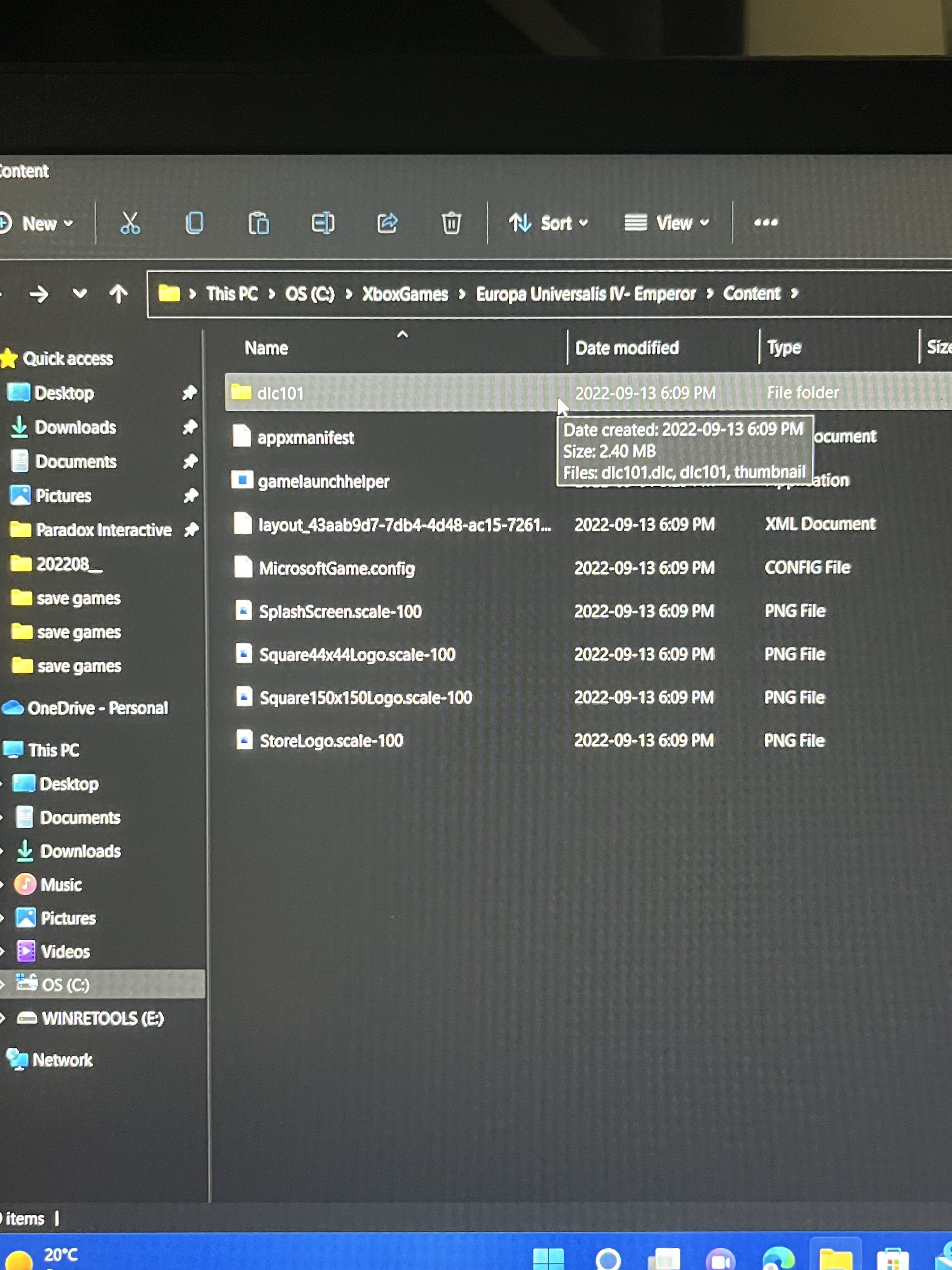Viewport: 952px width, 1270px height.
Task: Open Network in navigation pane
Action: (x=62, y=1060)
